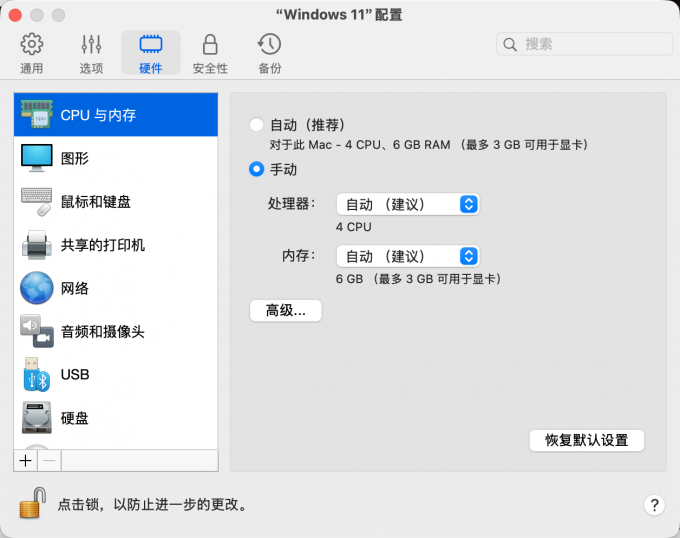Open help with the question mark button
Image resolution: width=680 pixels, height=538 pixels.
(x=654, y=505)
